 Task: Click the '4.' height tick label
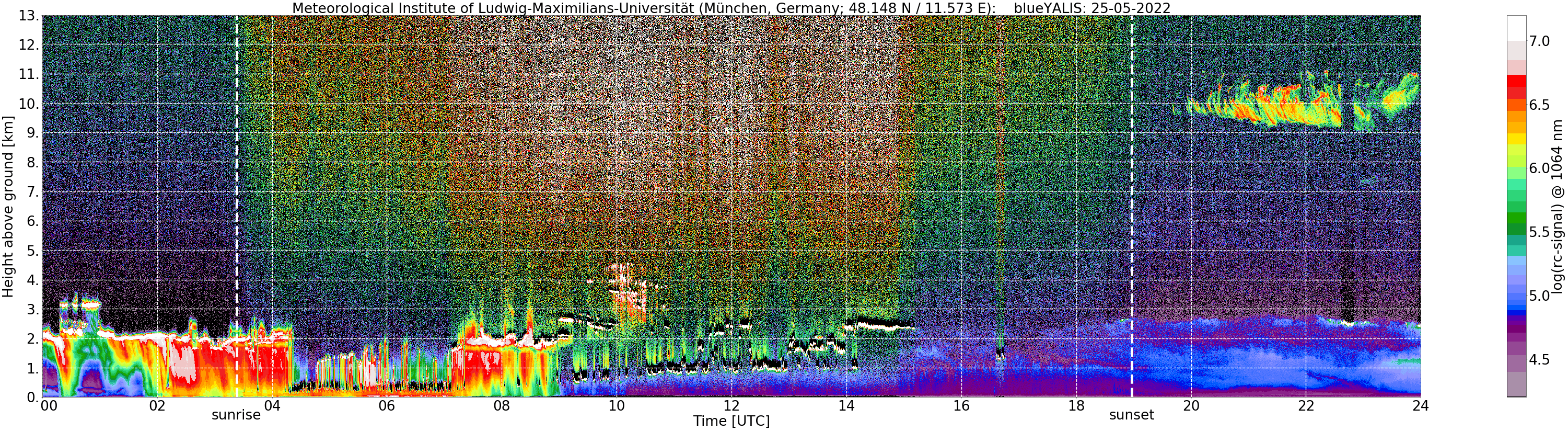[x=33, y=280]
